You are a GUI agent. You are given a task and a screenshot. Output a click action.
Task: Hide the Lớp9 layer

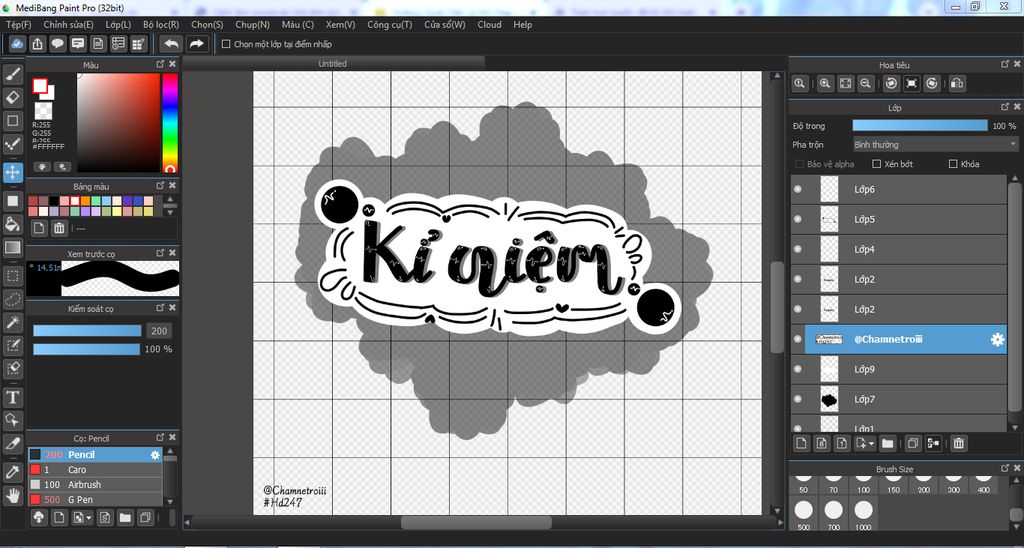(x=797, y=370)
